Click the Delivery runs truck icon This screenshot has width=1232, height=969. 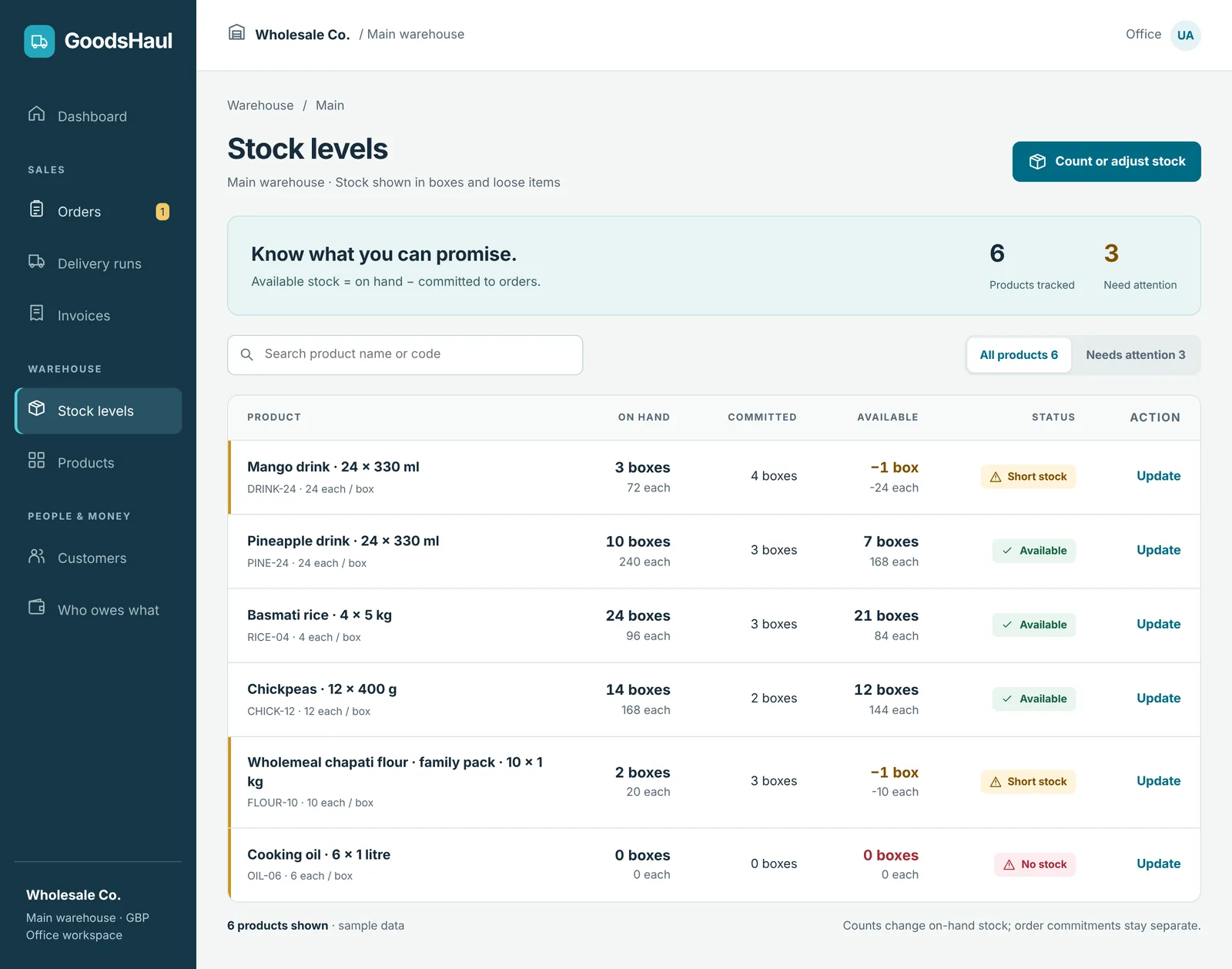click(x=36, y=261)
